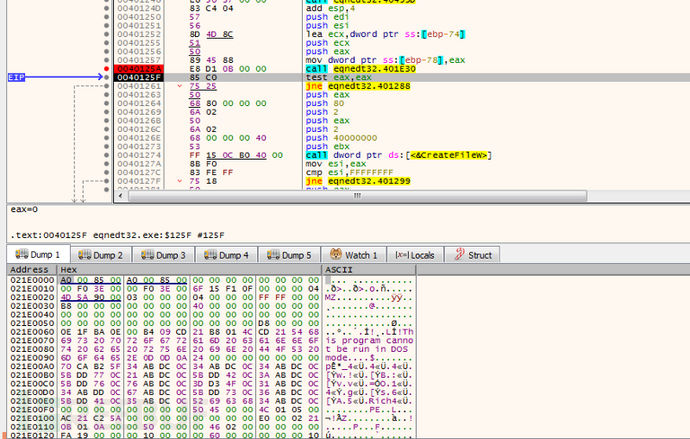690x439 pixels.
Task: Click the disassembly horizontal scrollbar thumb
Action: point(357,196)
